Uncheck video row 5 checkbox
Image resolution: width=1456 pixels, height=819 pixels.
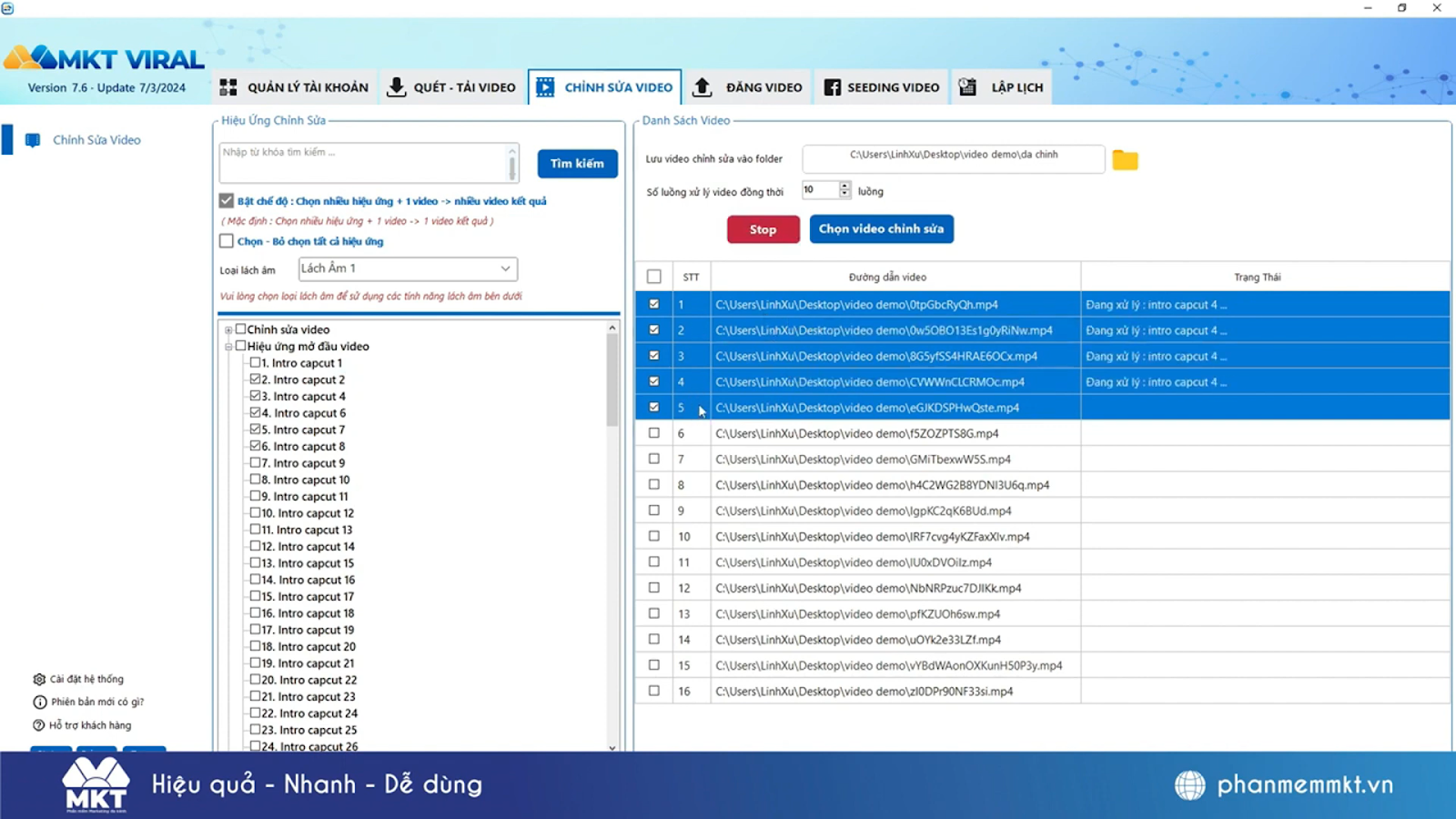point(654,407)
